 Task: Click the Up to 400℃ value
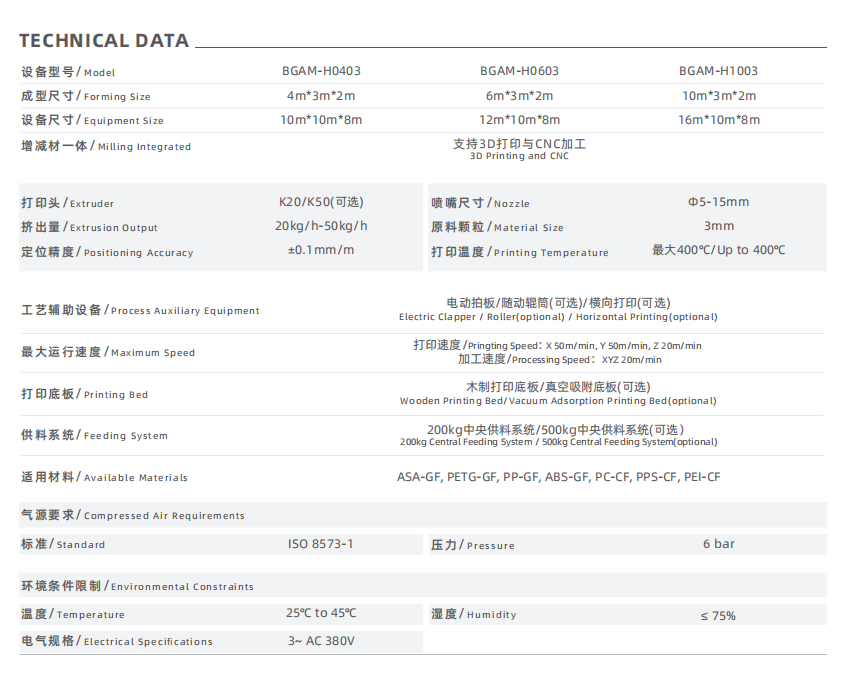click(719, 250)
